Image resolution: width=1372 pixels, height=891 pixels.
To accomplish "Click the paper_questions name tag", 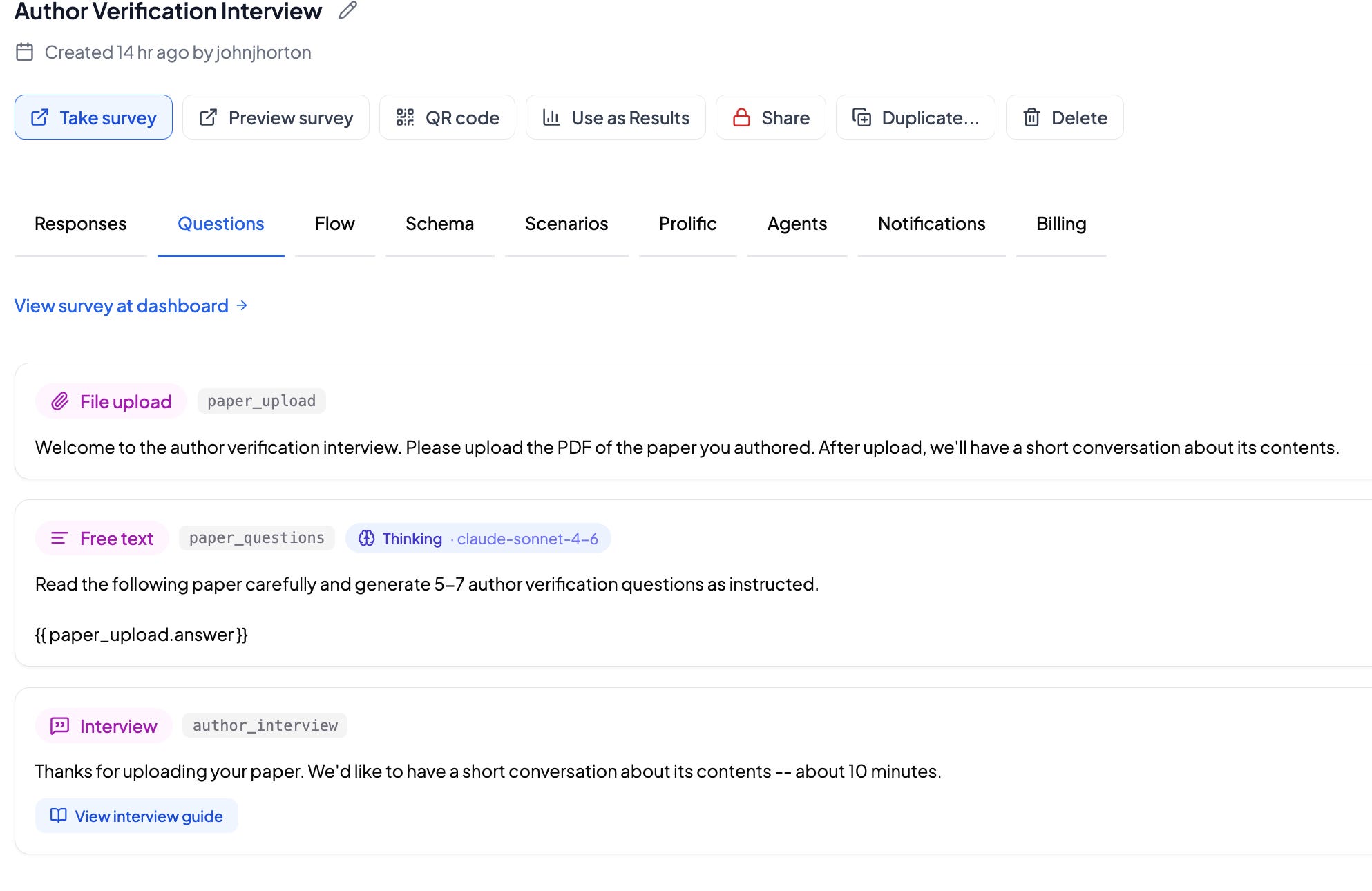I will point(257,538).
